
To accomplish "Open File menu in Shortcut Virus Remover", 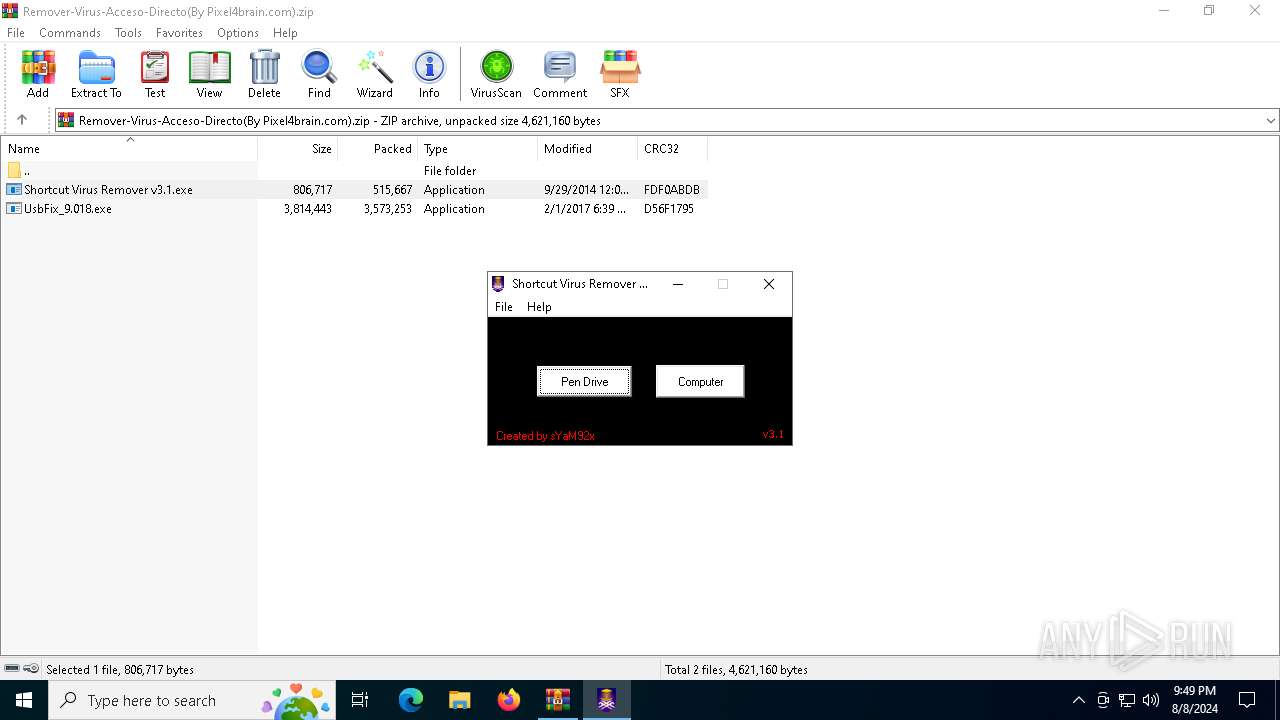I will tap(504, 307).
